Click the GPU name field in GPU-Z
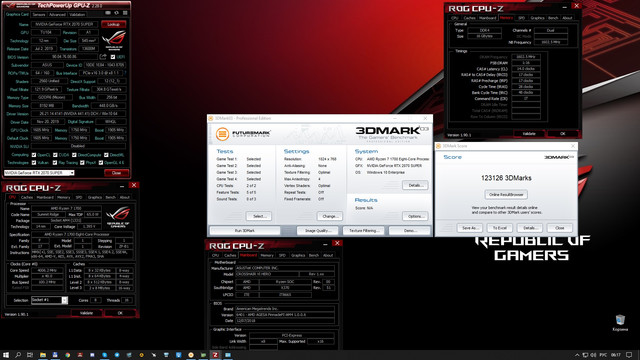640x360 pixels. tap(64, 24)
